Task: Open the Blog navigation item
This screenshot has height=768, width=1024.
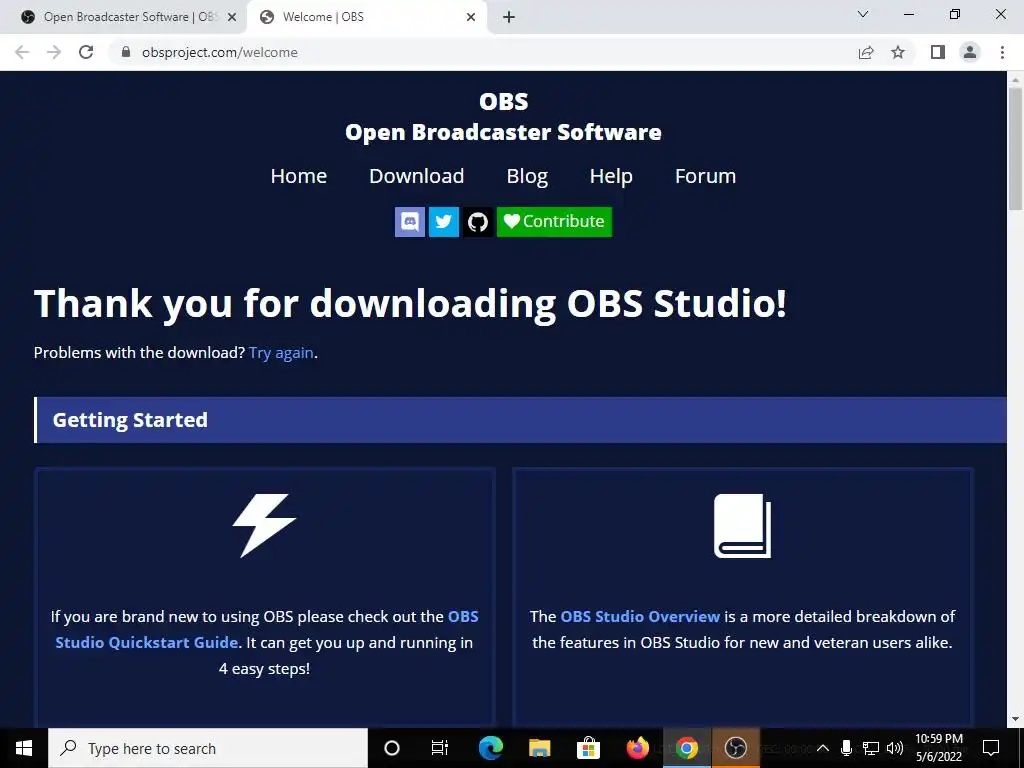Action: click(x=527, y=176)
